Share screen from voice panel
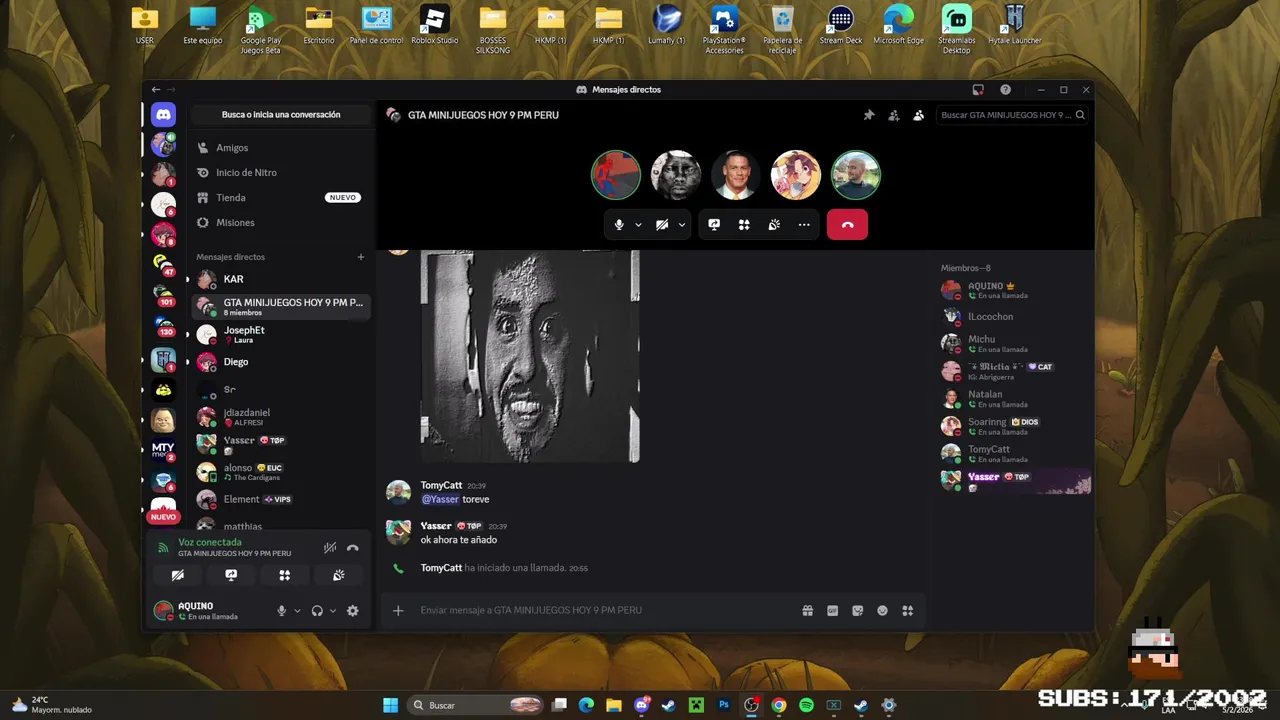This screenshot has height=720, width=1280. pyautogui.click(x=231, y=575)
